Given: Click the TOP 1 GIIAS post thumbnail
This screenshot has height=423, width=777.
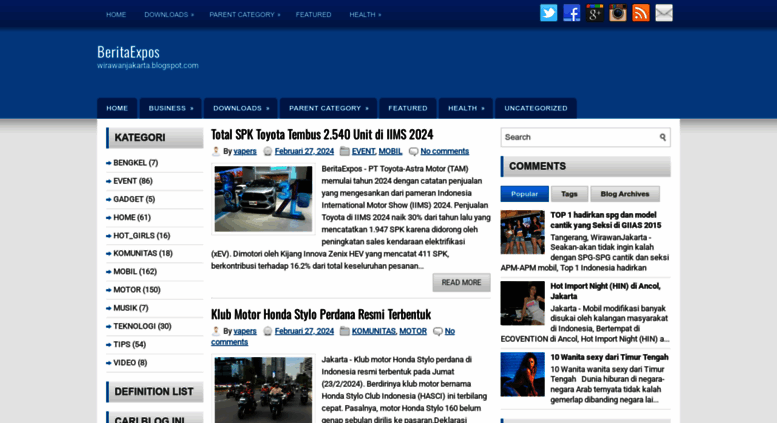Looking at the screenshot, I should [522, 232].
